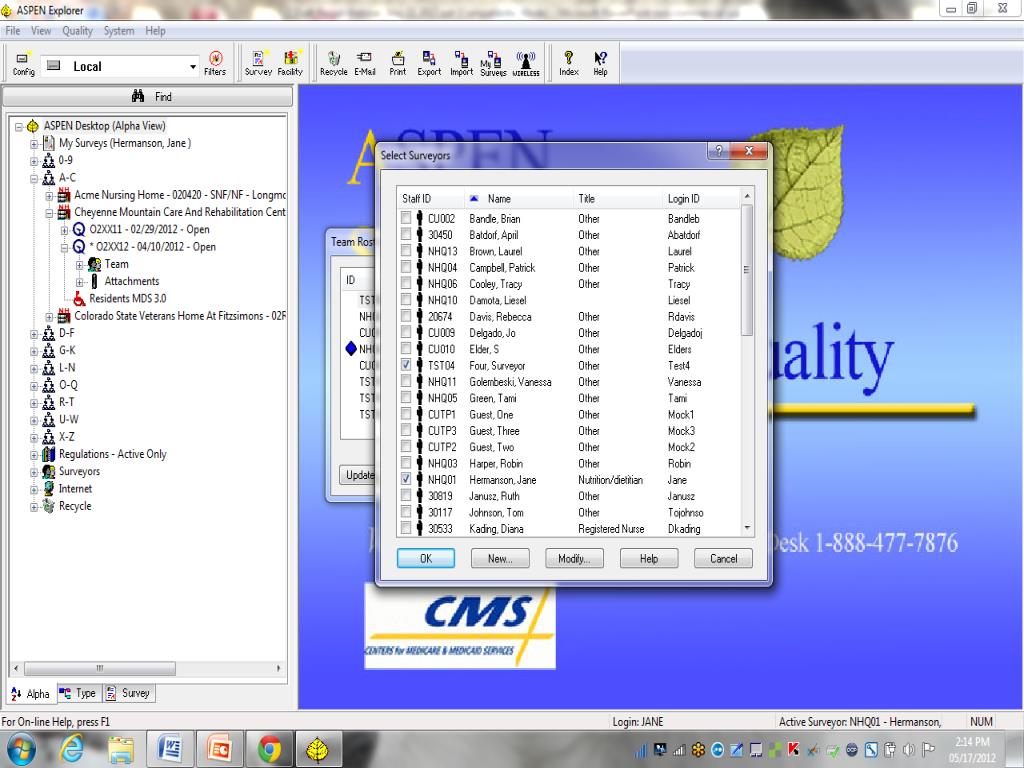Switch to the Type tab

point(78,693)
